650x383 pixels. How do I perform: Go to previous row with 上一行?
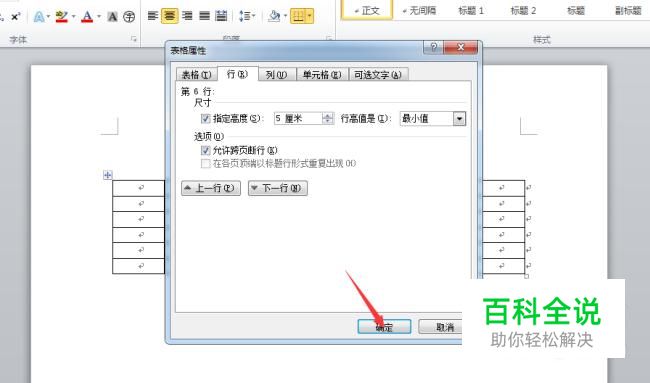[211, 188]
